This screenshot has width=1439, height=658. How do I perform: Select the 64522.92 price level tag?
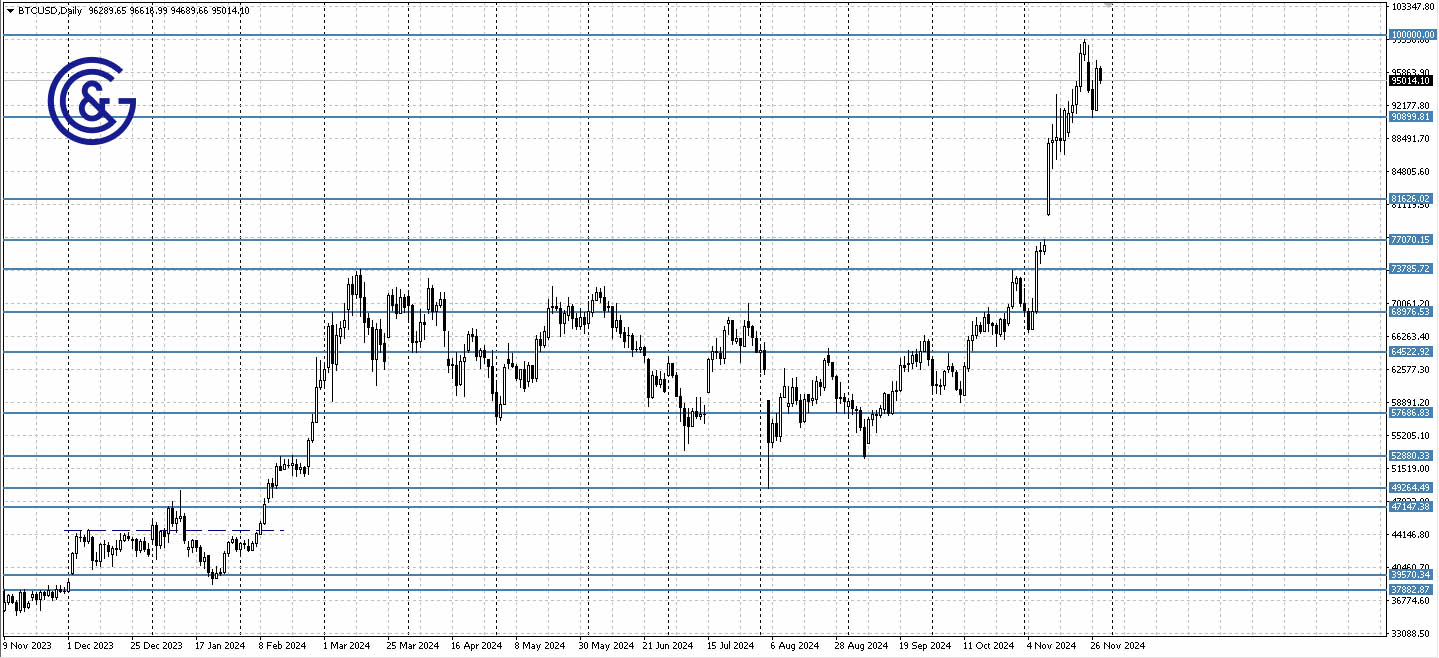click(x=1411, y=352)
